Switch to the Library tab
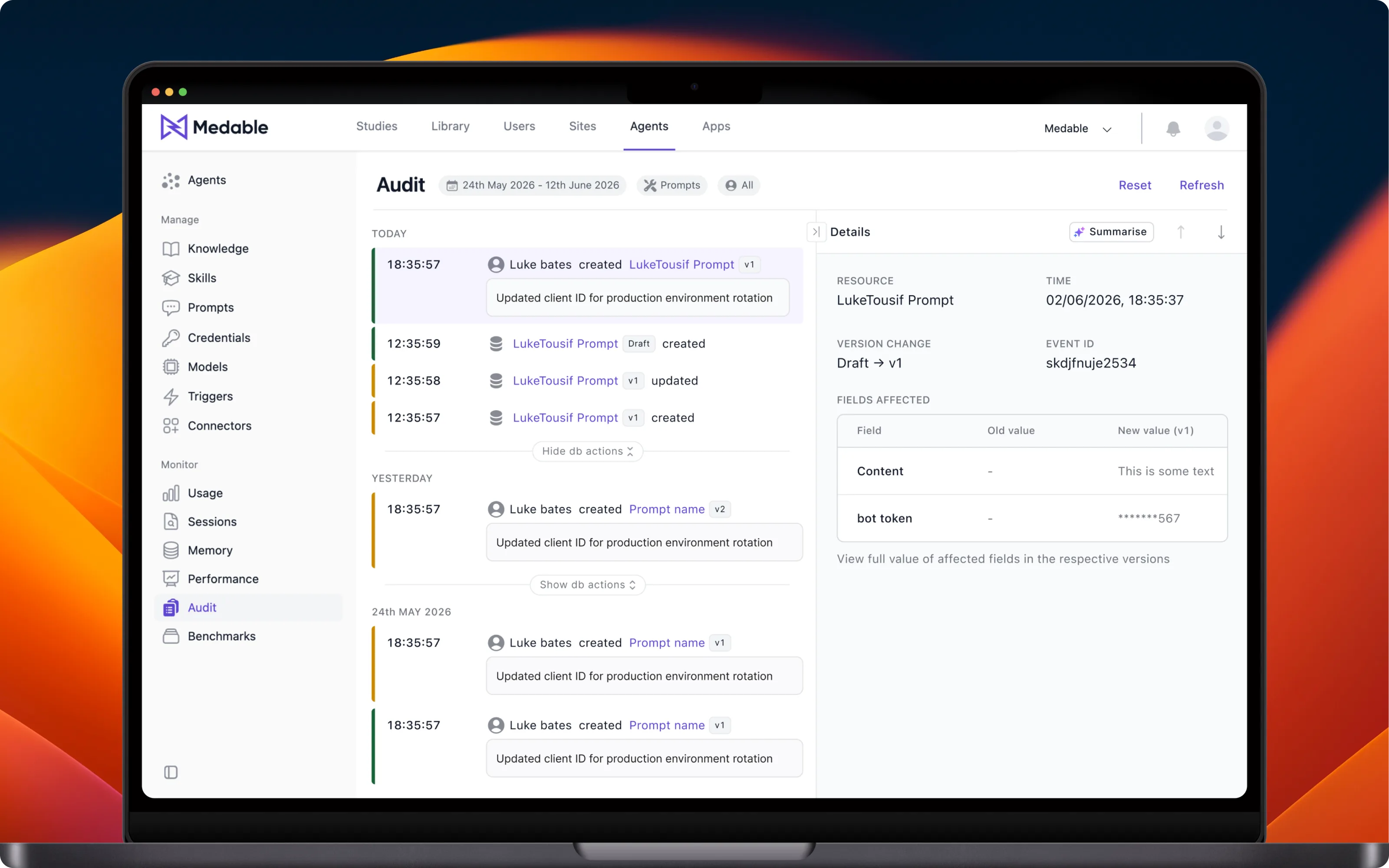 [x=450, y=126]
